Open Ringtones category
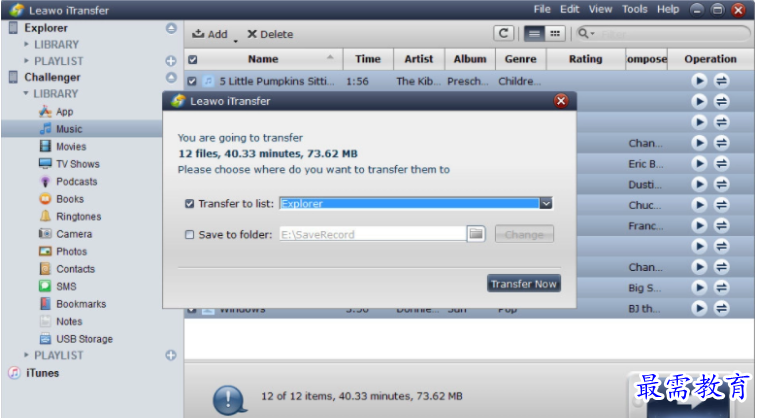 (70, 216)
